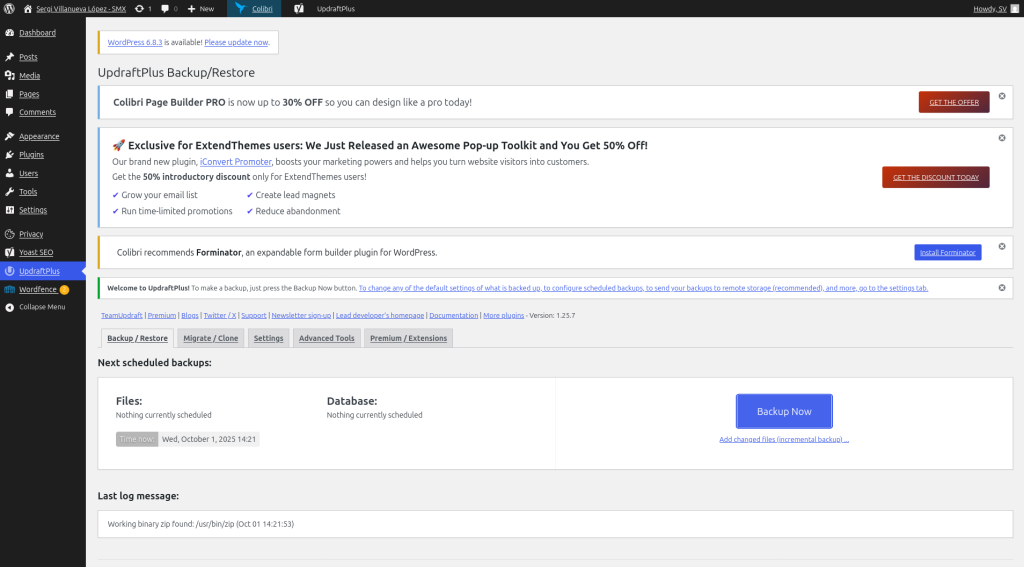Open Wordfence in the sidebar
Viewport: 1024px width, 567px height.
[38, 289]
